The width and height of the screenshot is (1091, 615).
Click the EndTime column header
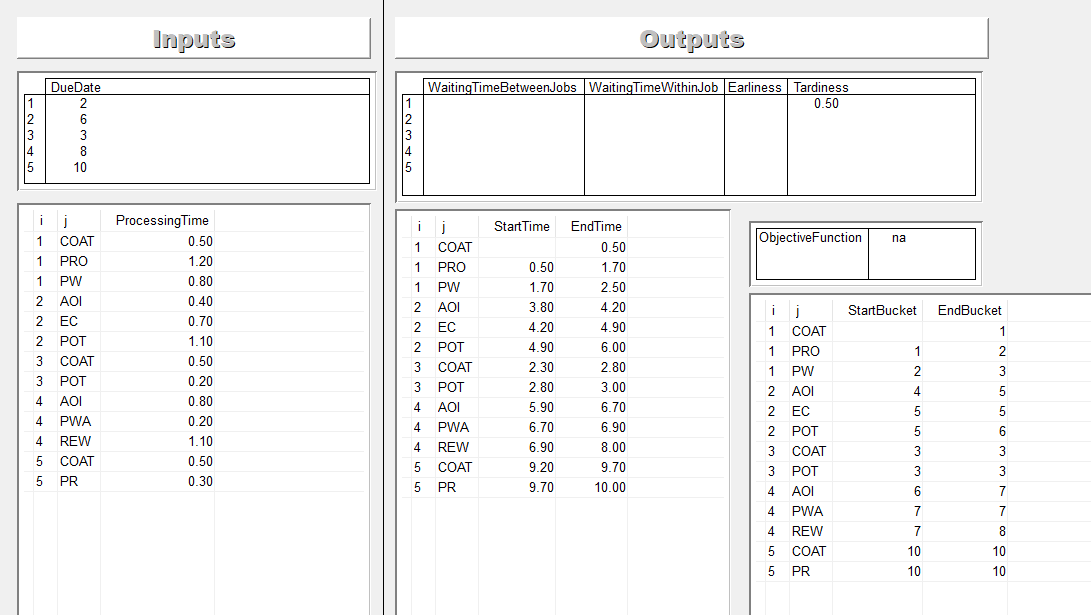(596, 227)
